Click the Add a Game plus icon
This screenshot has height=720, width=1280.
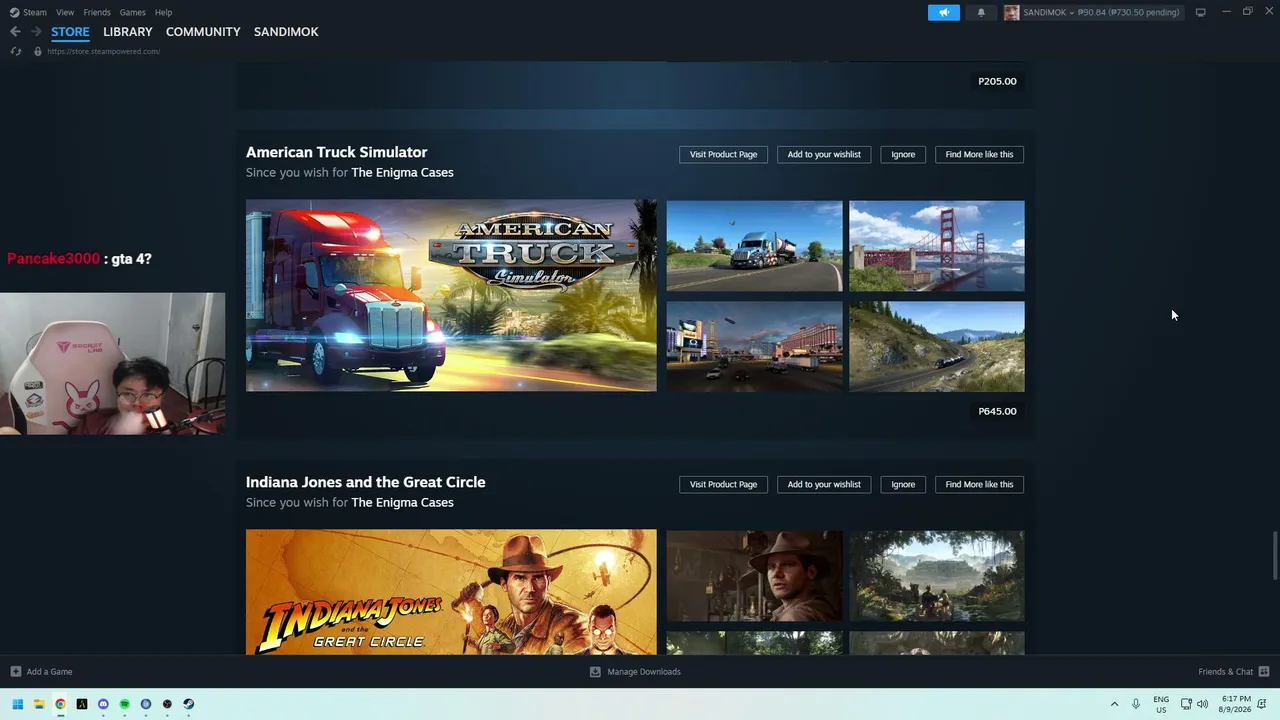15,672
